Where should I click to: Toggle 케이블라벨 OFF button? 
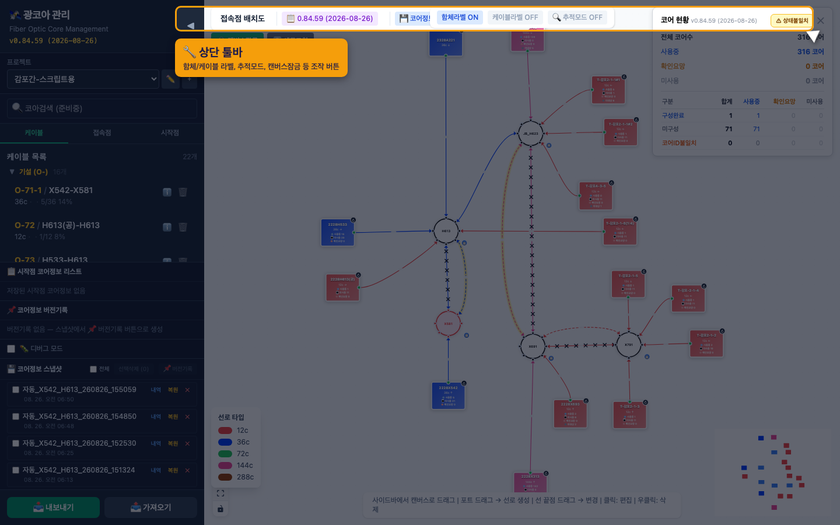tap(515, 17)
